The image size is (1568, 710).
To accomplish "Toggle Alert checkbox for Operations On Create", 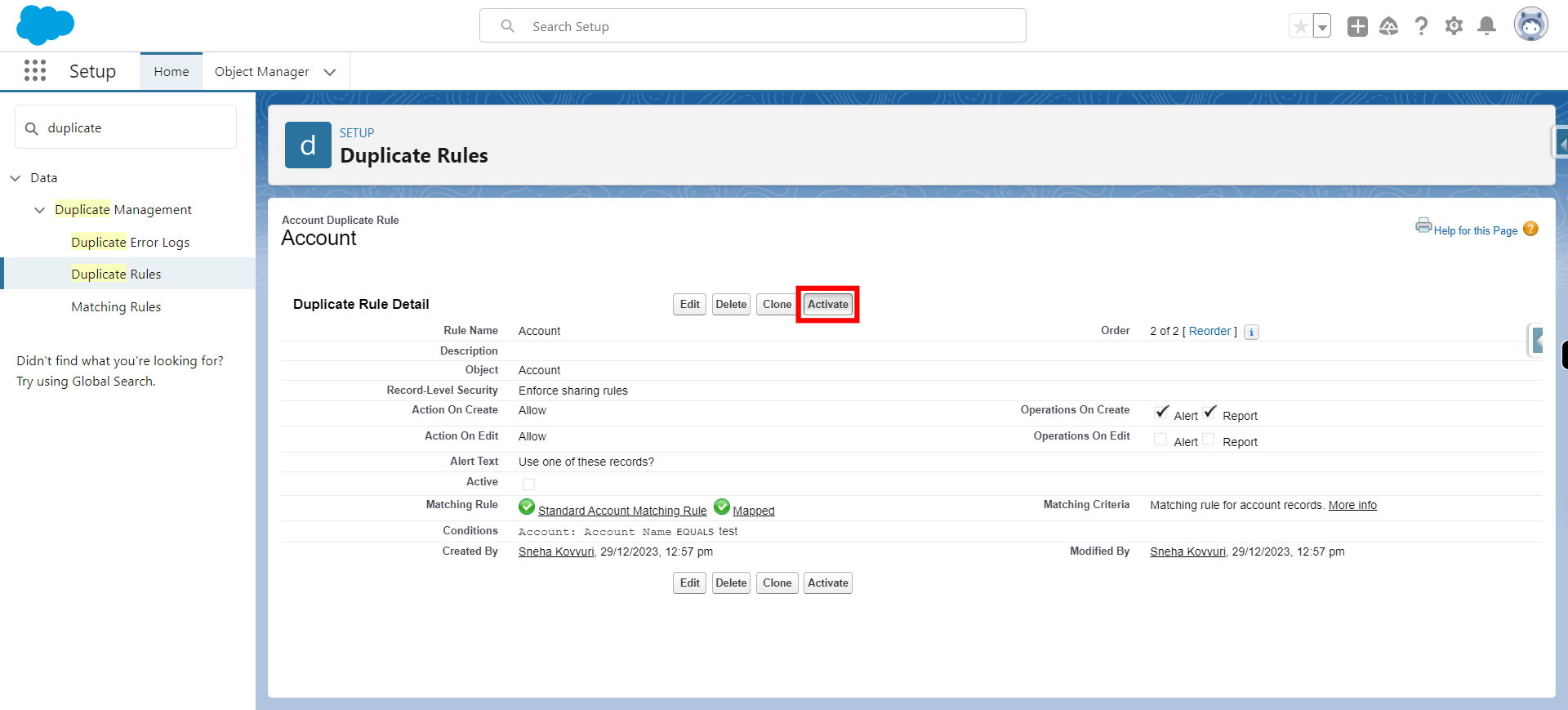I will click(1161, 412).
